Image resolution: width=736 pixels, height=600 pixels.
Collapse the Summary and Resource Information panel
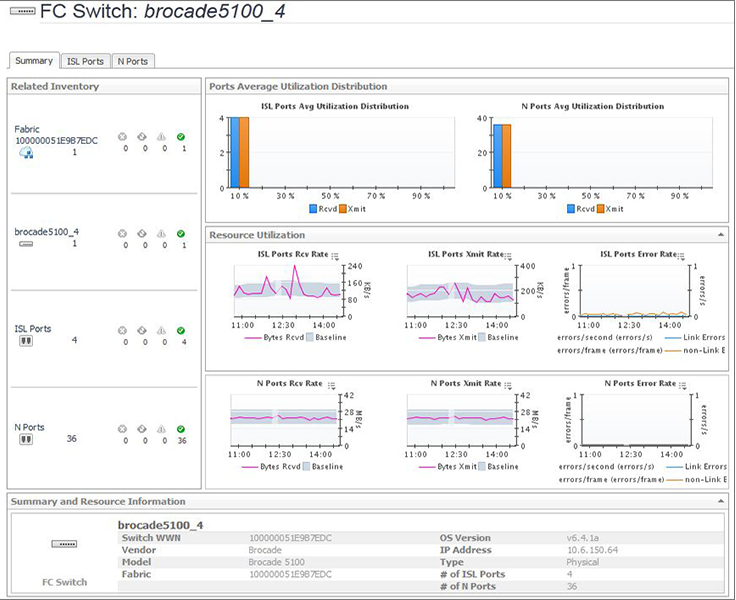tap(721, 501)
